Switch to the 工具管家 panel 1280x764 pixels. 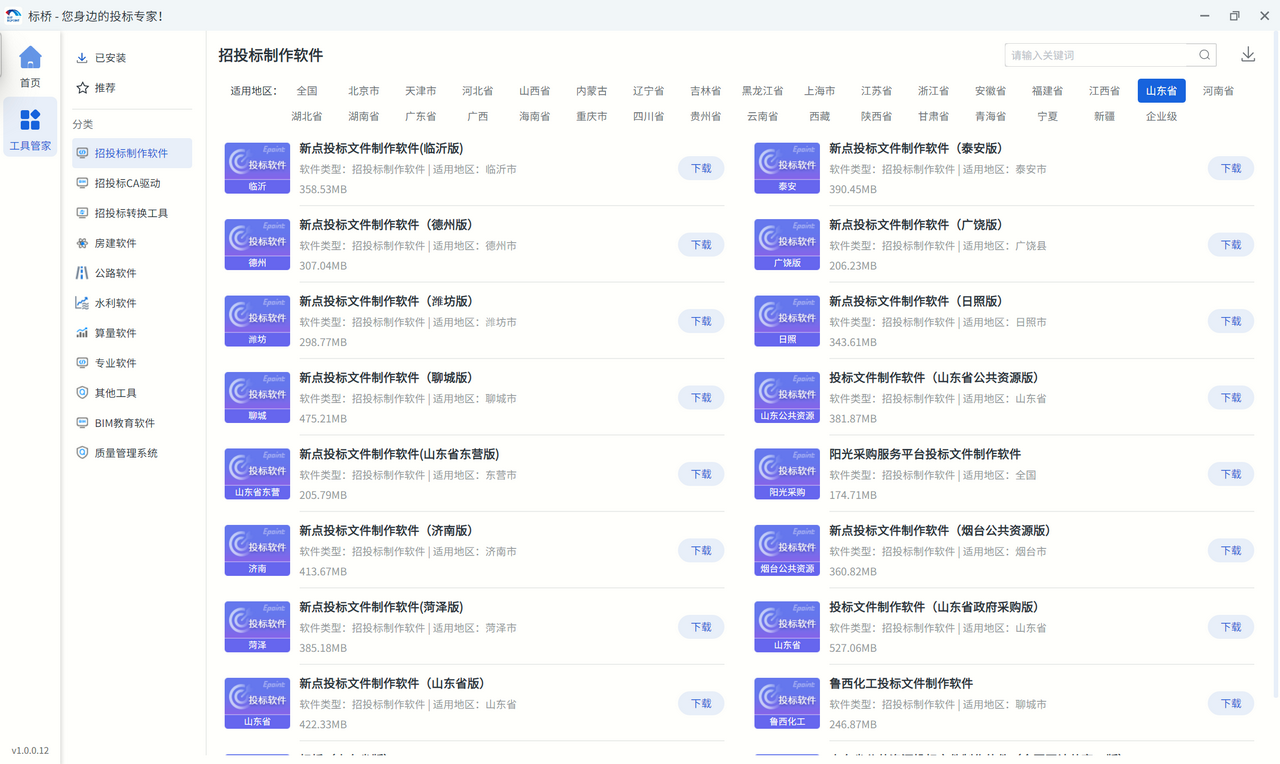click(x=30, y=123)
